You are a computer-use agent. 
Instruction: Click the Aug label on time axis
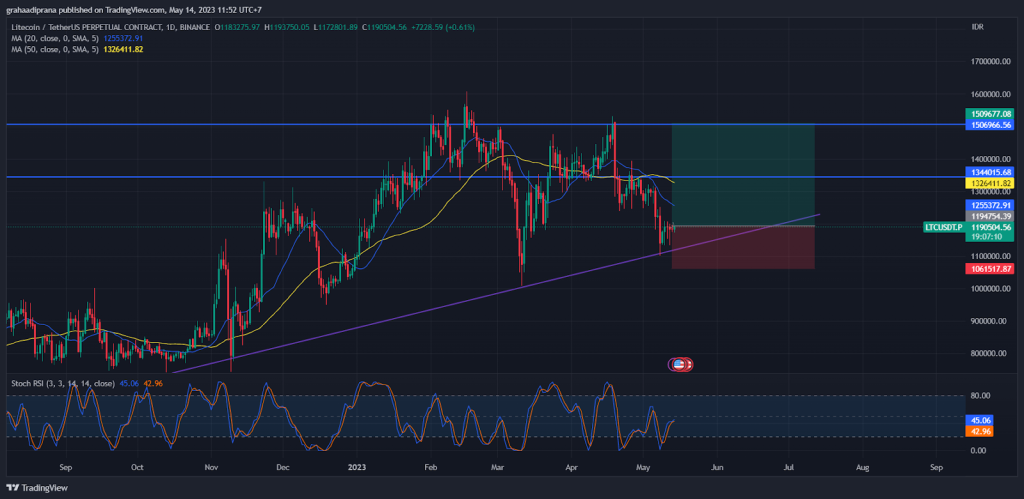click(x=862, y=468)
